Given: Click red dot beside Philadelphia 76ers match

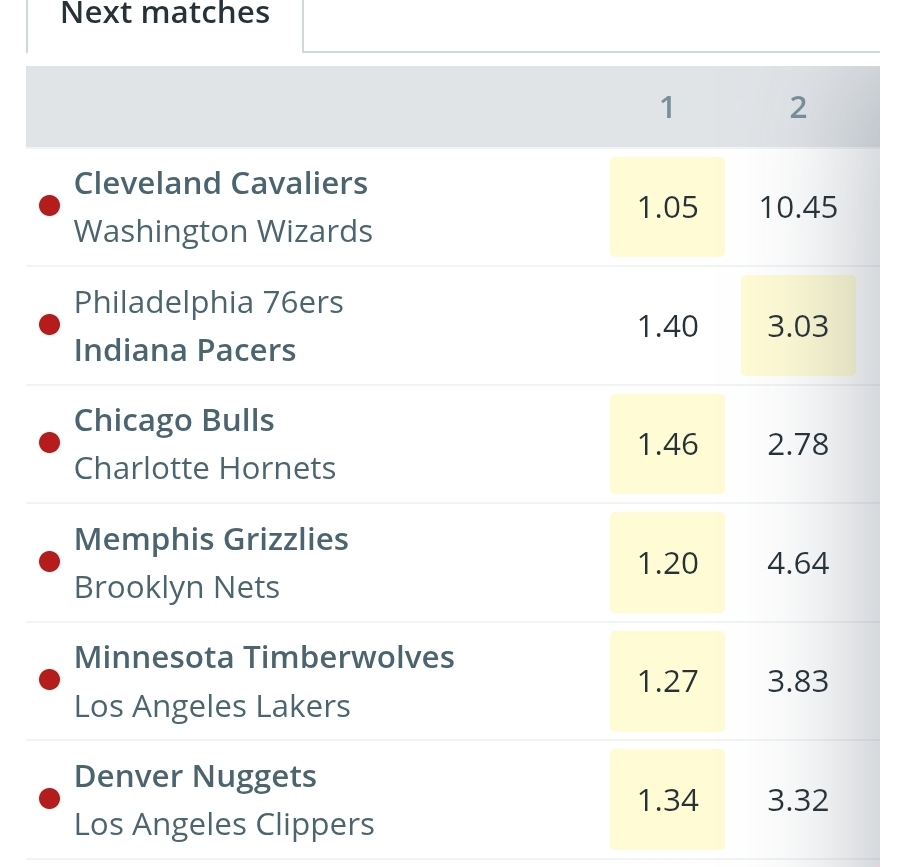Looking at the screenshot, I should coord(49,326).
